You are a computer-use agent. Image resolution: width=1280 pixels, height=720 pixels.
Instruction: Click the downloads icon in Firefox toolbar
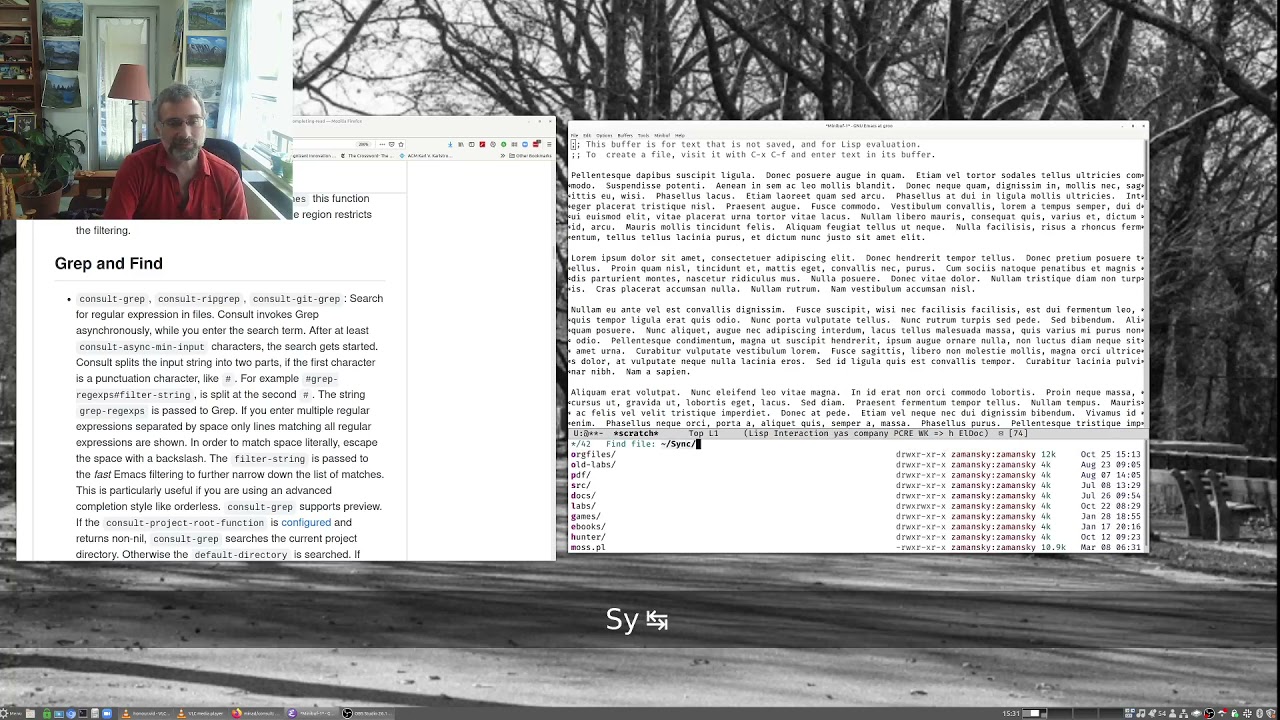tap(450, 144)
